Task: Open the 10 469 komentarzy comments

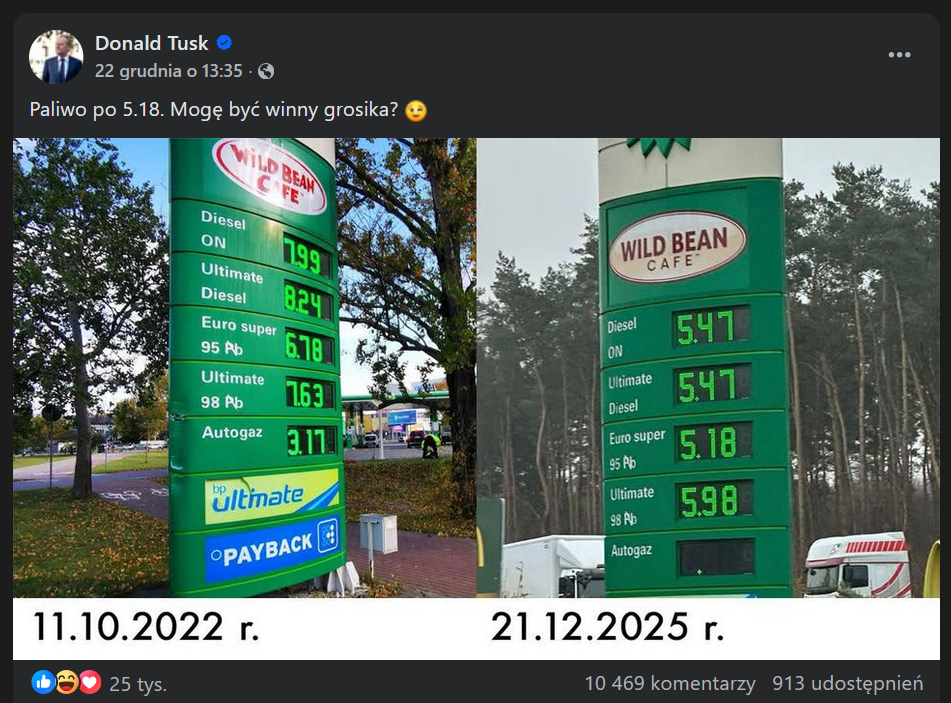Action: pos(670,684)
